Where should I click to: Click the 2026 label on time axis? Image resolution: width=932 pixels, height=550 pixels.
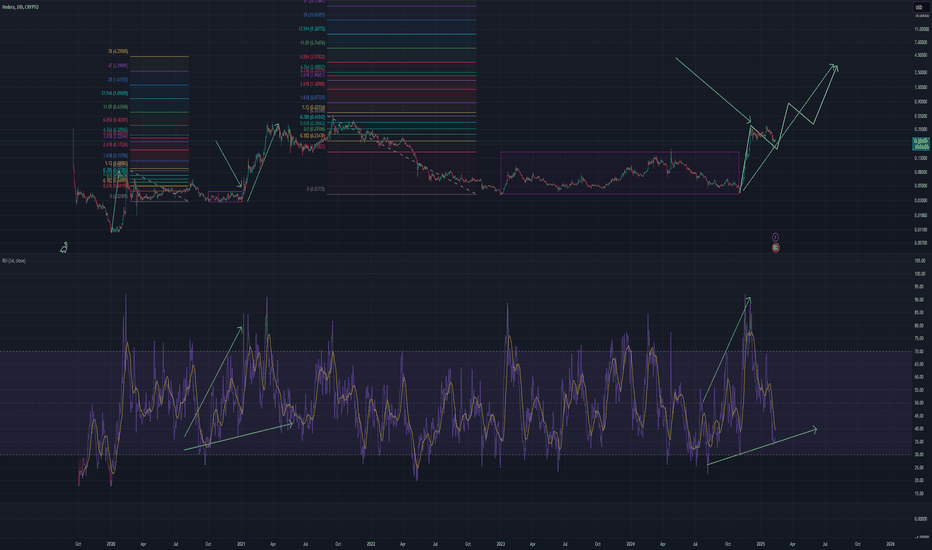coord(890,544)
